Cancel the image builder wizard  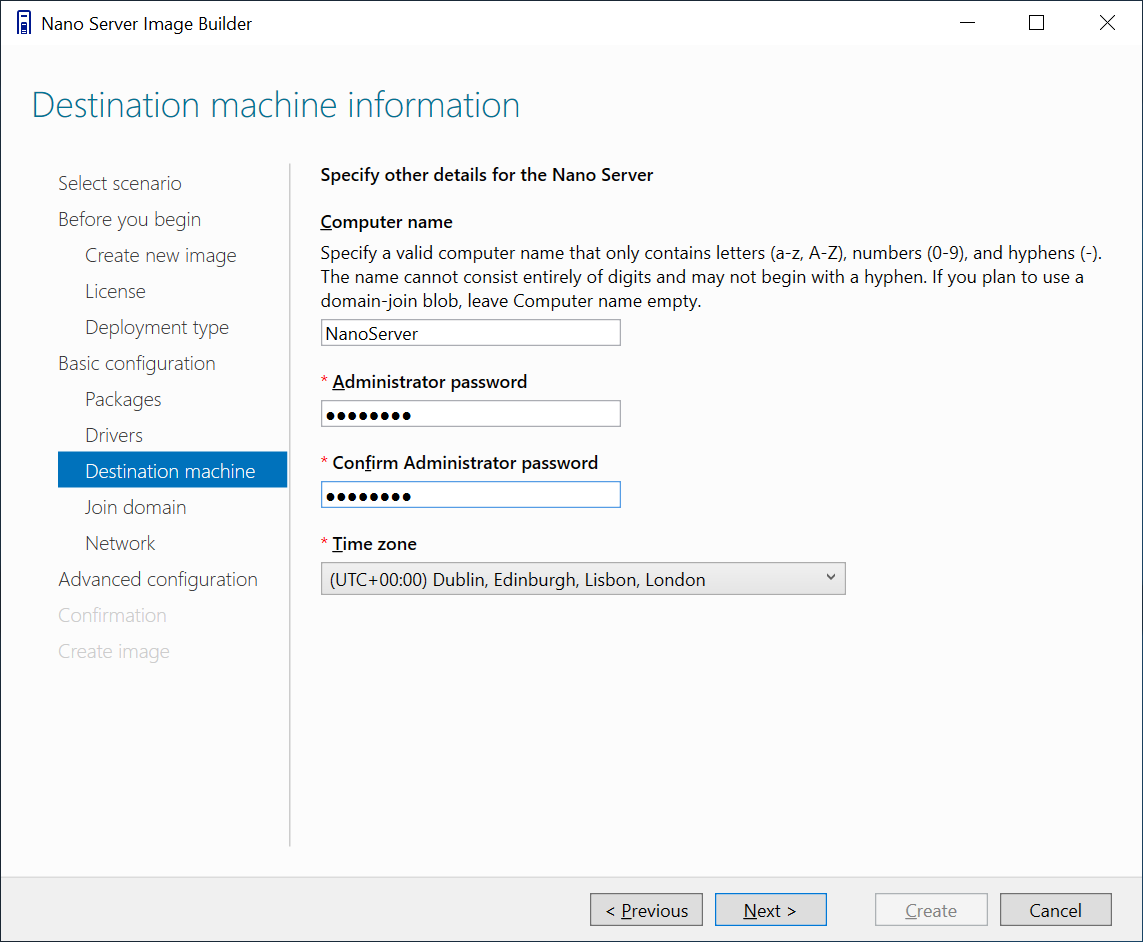click(x=1055, y=910)
